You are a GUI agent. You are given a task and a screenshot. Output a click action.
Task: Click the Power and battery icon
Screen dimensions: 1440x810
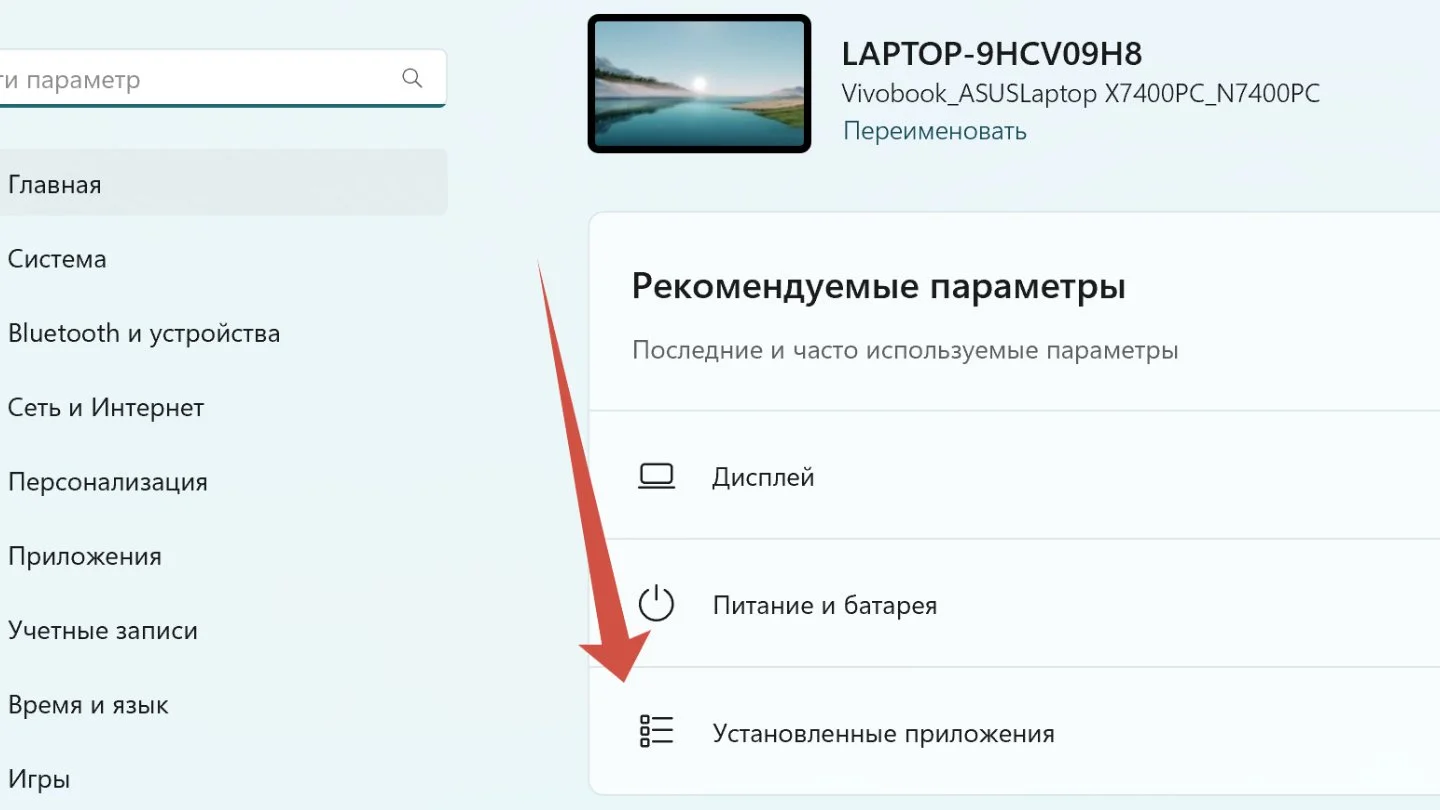tap(656, 605)
